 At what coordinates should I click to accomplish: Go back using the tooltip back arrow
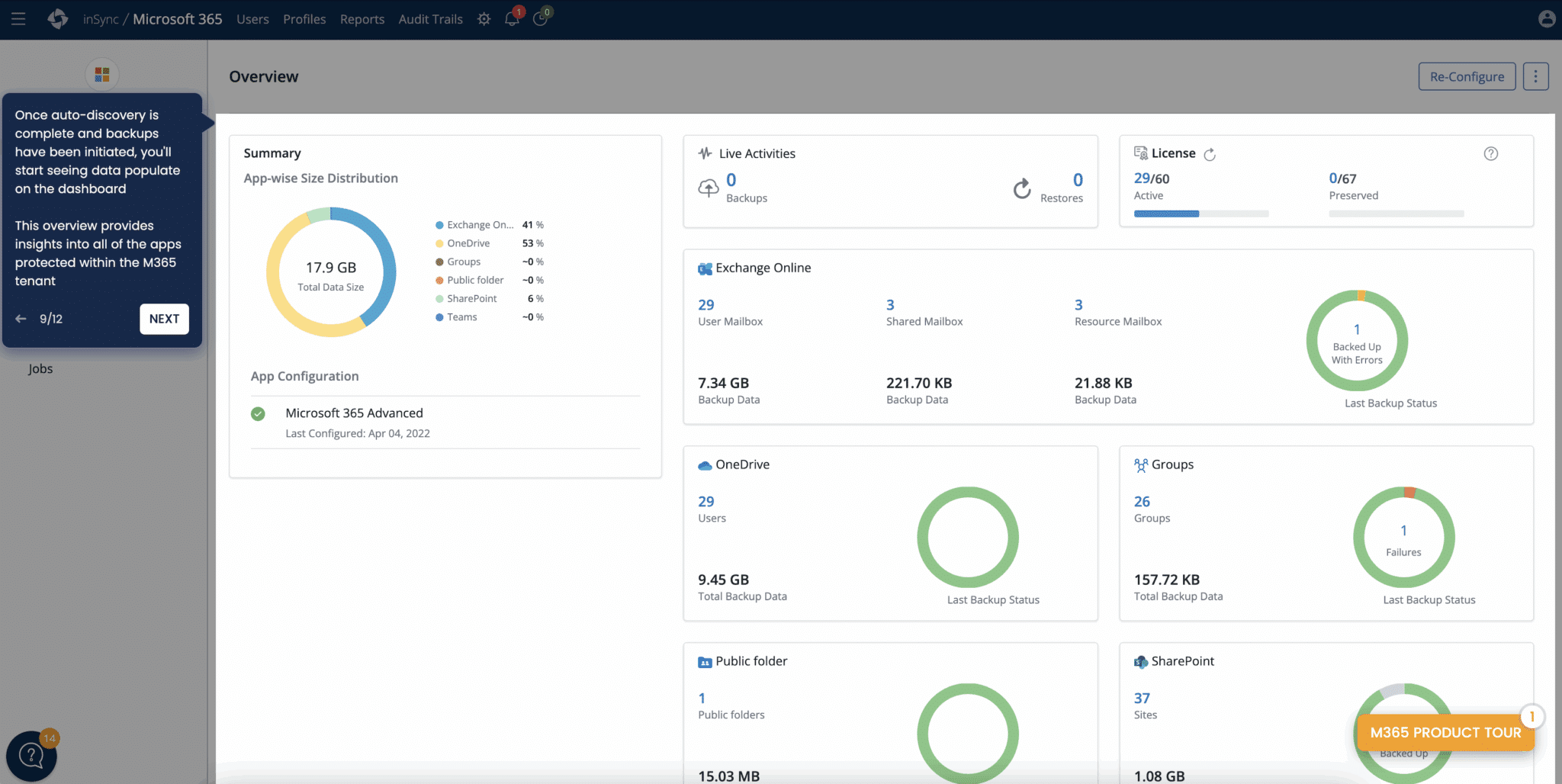tap(21, 319)
